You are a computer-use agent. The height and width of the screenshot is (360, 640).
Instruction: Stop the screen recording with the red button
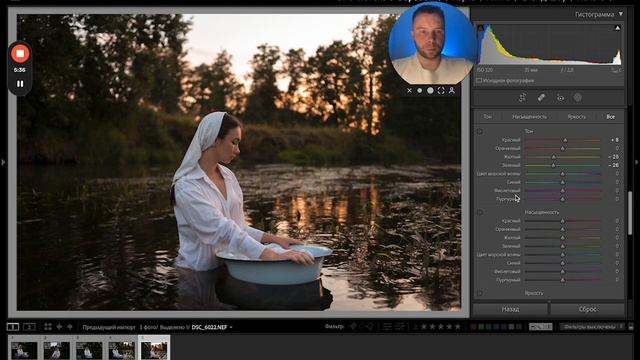click(x=20, y=53)
